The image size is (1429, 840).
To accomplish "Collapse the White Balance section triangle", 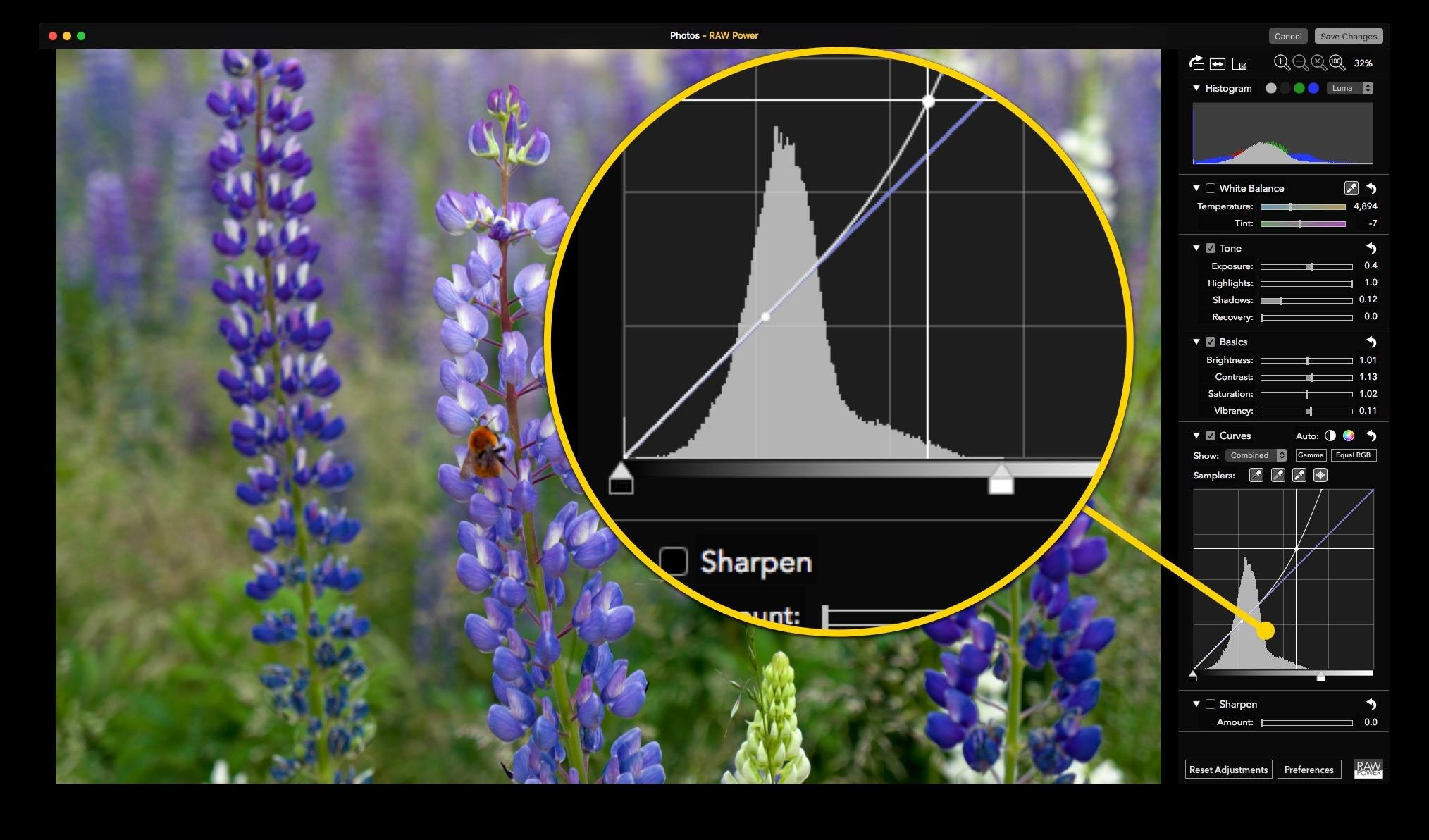I will 1196,188.
